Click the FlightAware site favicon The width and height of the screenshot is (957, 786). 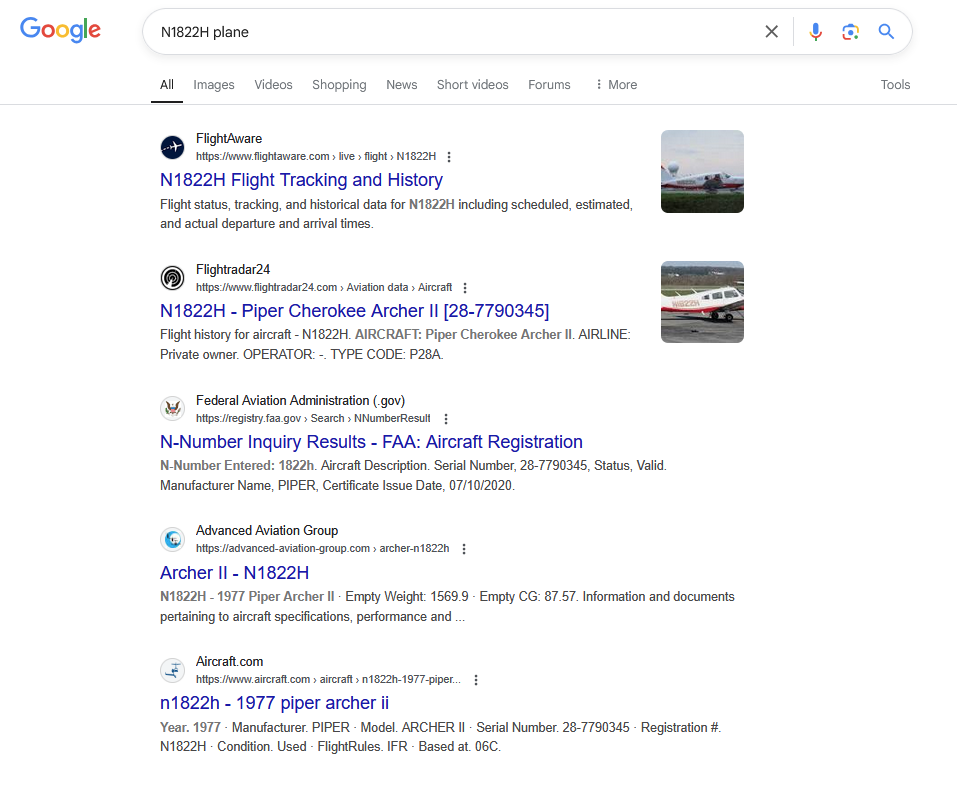point(173,148)
